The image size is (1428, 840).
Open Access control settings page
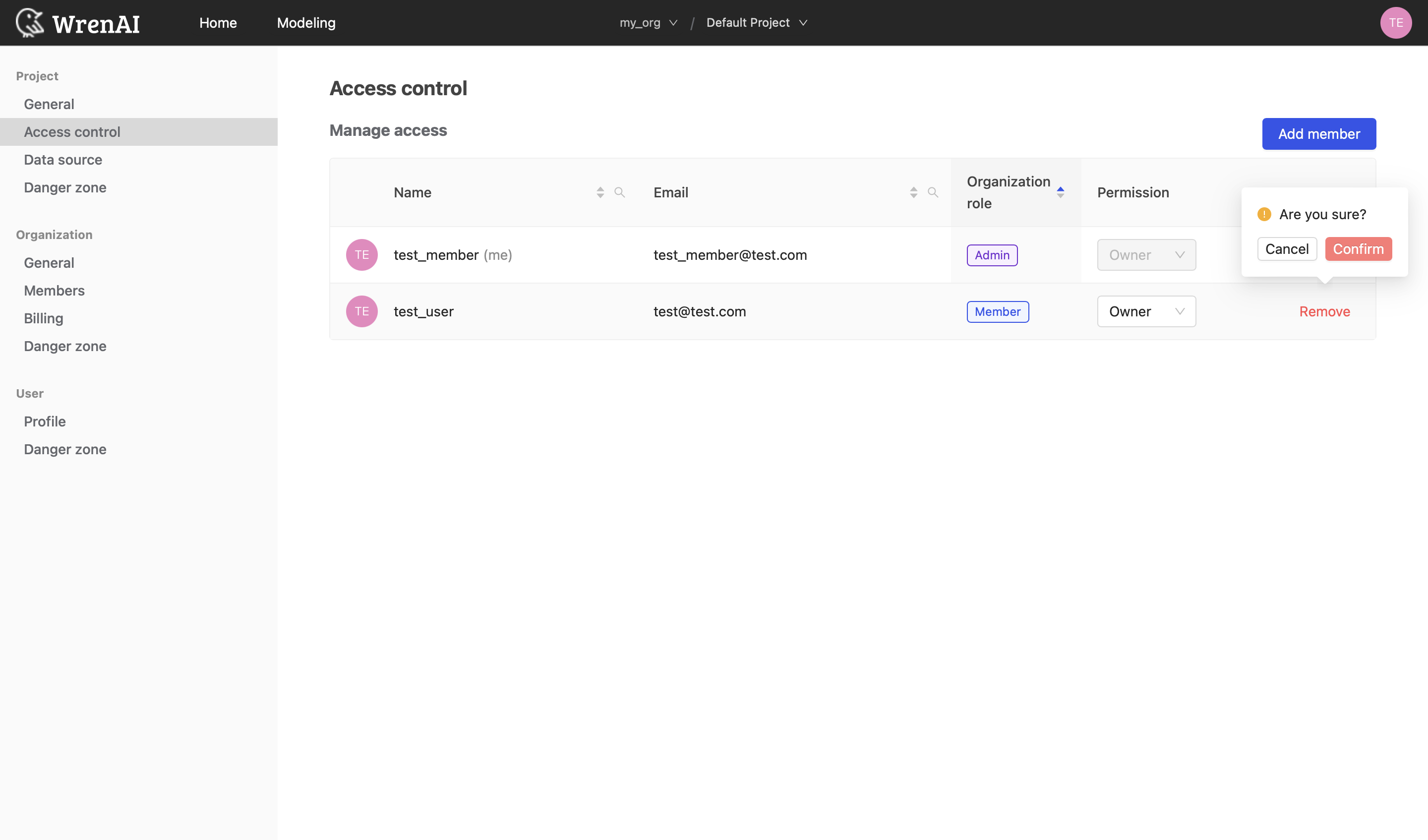coord(71,131)
